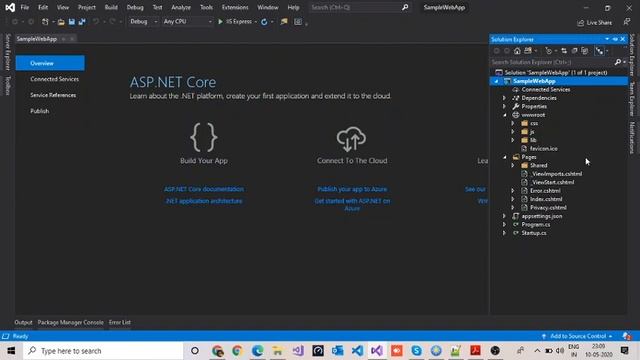Click the Redo toolbar icon

click(x=112, y=22)
